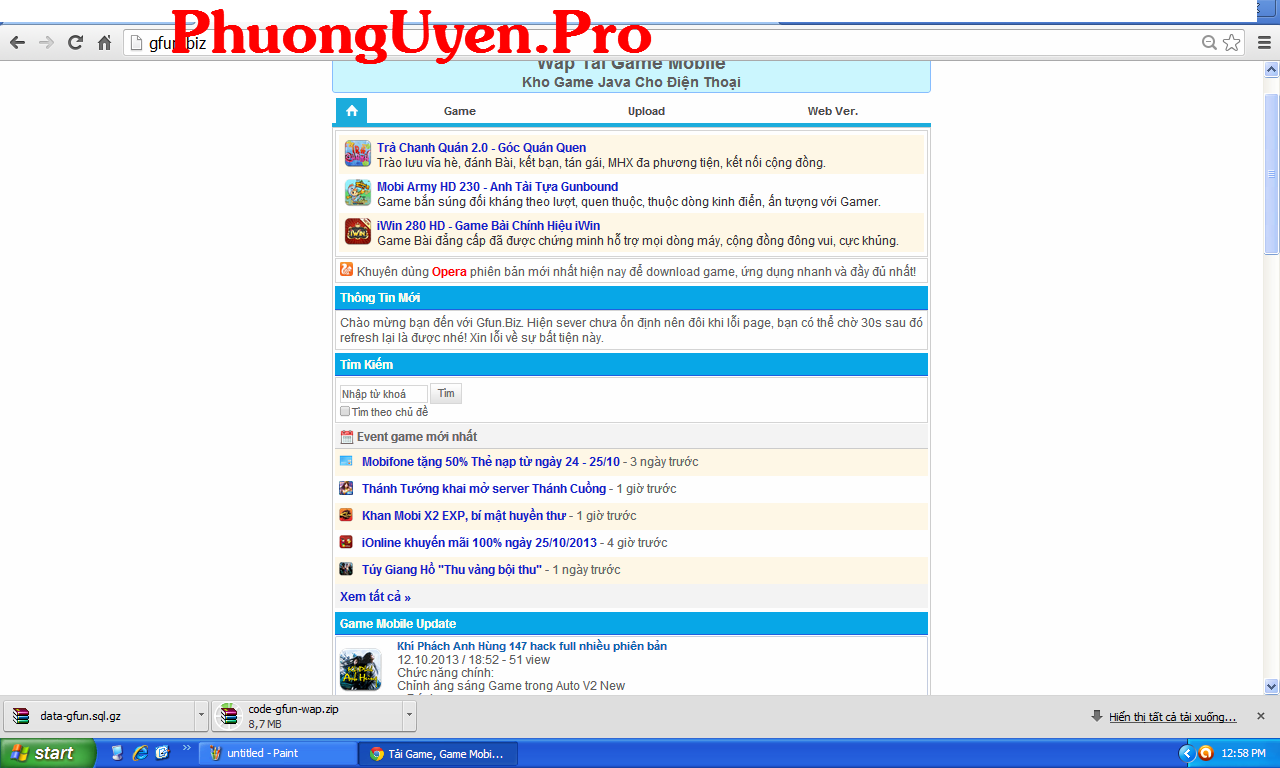Open dropdown arrow for code-gfun-wap.zip download
The width and height of the screenshot is (1280, 768).
tap(408, 716)
